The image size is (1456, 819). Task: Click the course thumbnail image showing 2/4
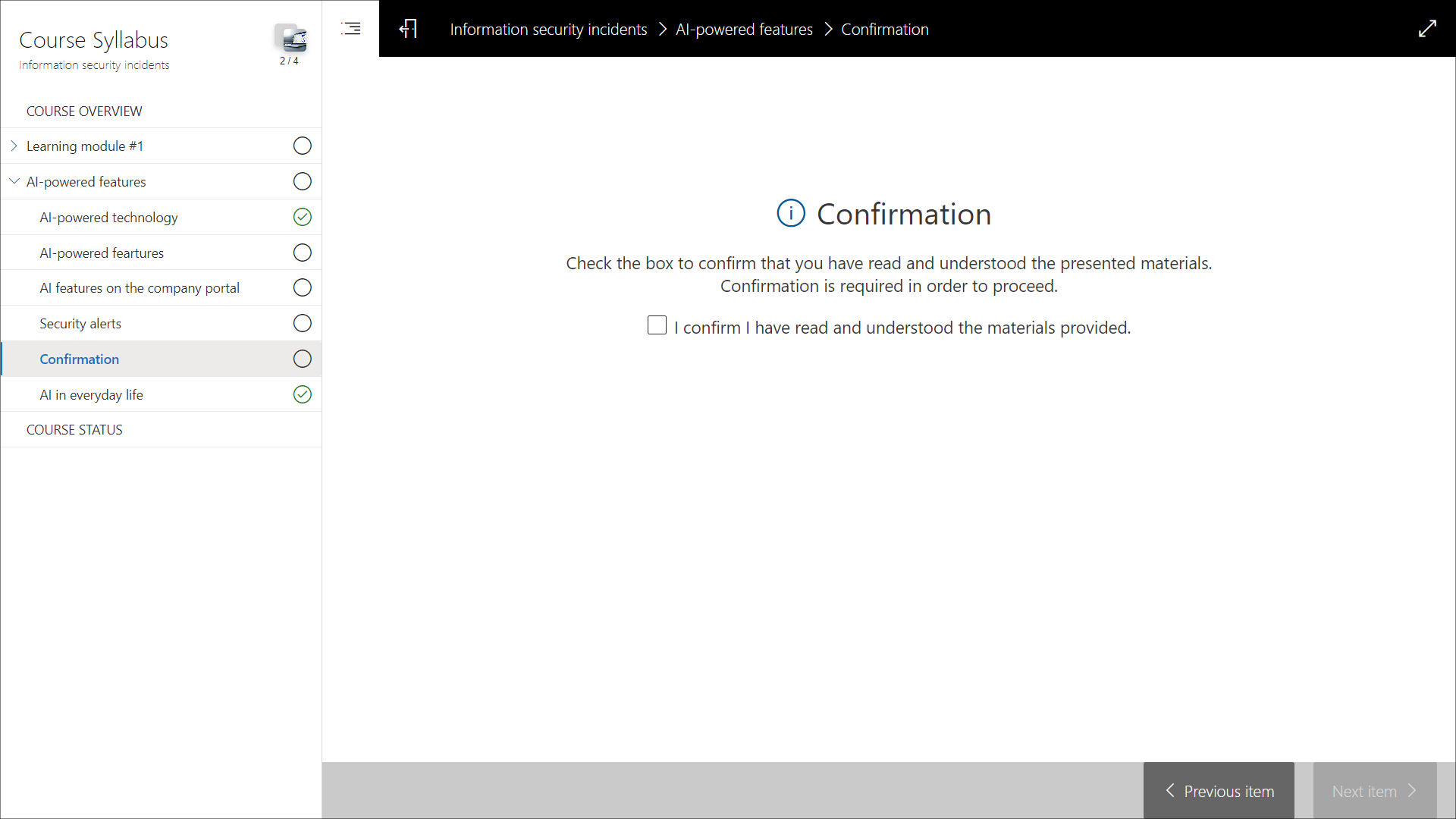tap(290, 38)
